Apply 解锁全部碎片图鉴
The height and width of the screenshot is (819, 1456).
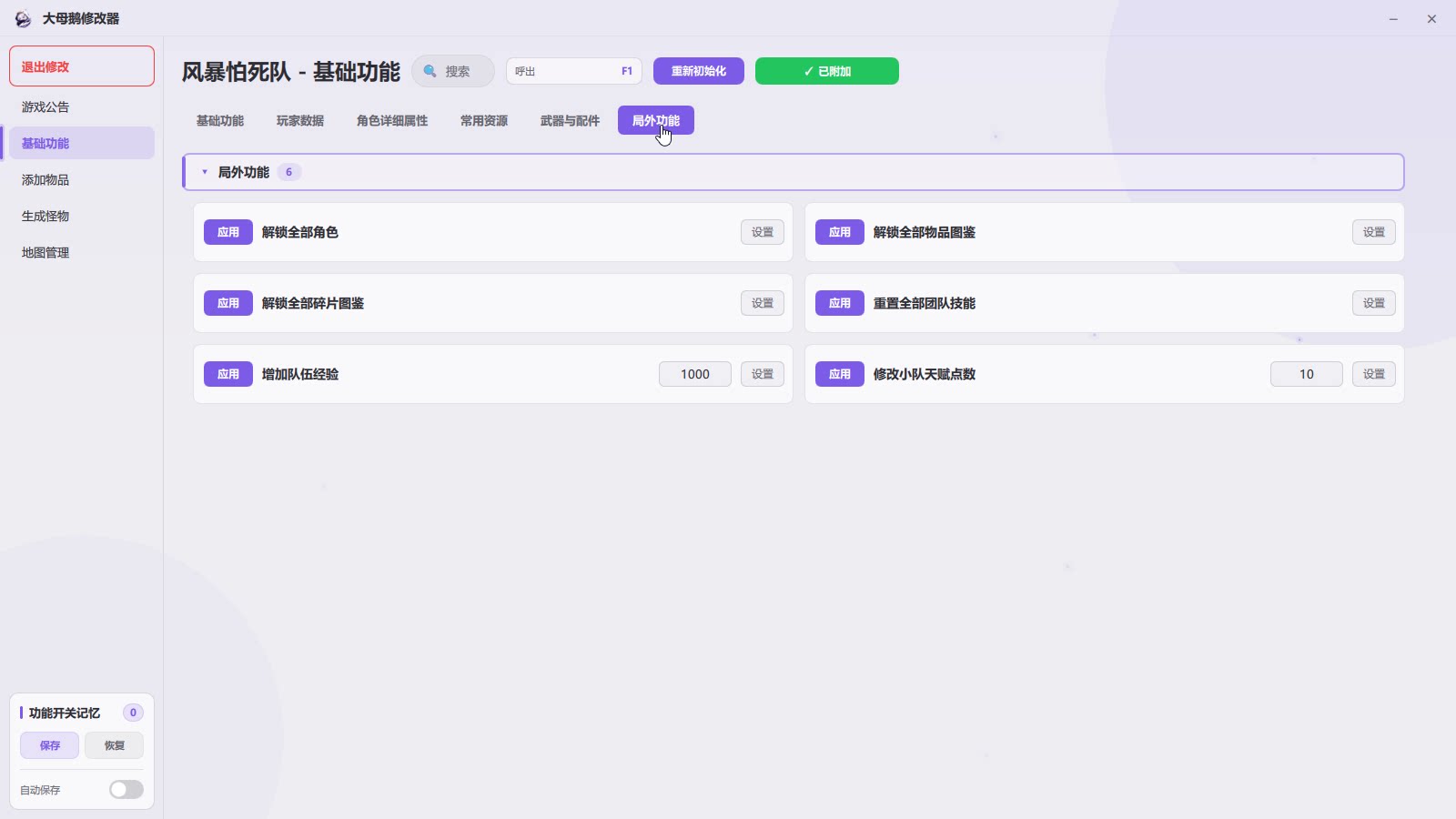[x=228, y=303]
